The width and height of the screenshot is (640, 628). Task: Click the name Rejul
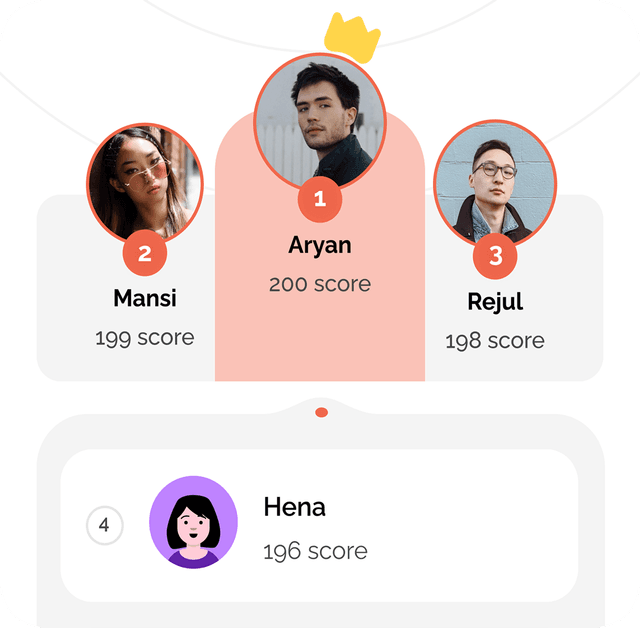[x=495, y=302]
